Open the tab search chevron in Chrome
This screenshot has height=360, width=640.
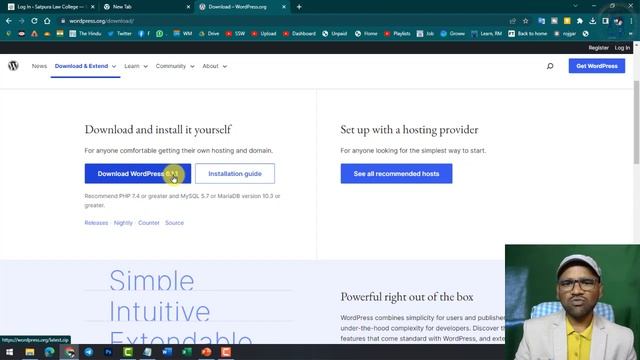point(576,6)
